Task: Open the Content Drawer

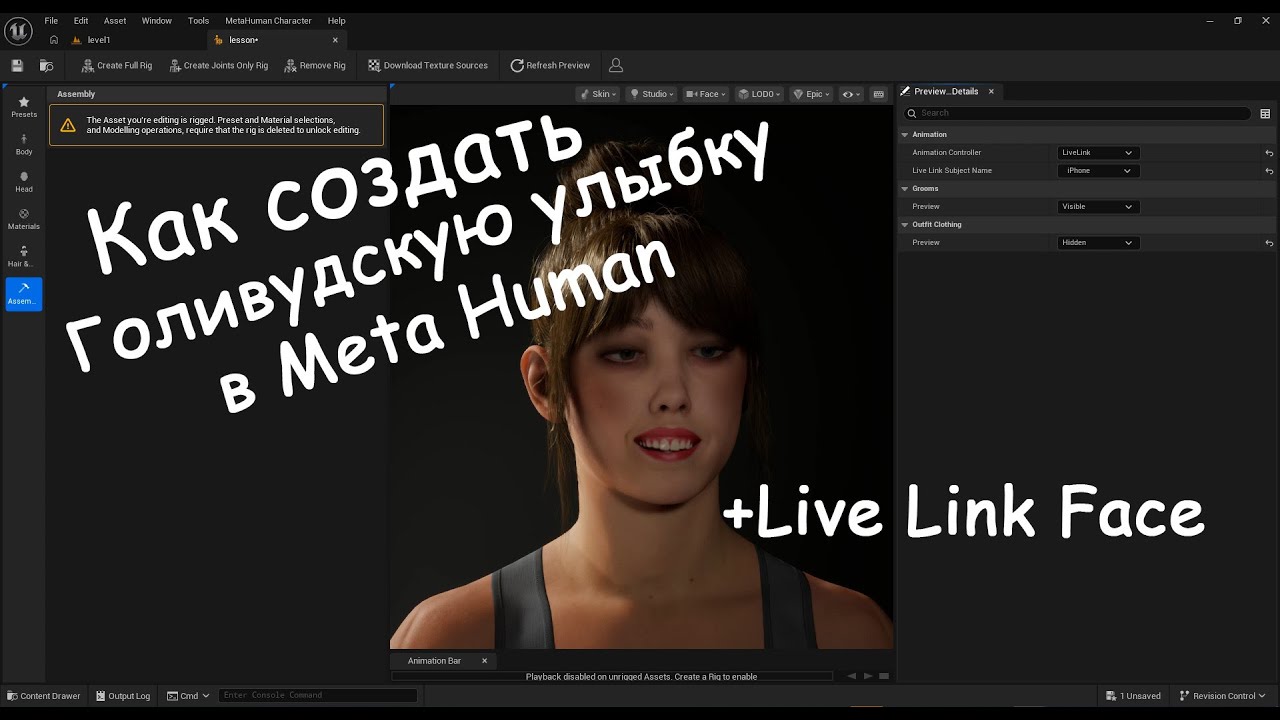Action: pyautogui.click(x=43, y=696)
